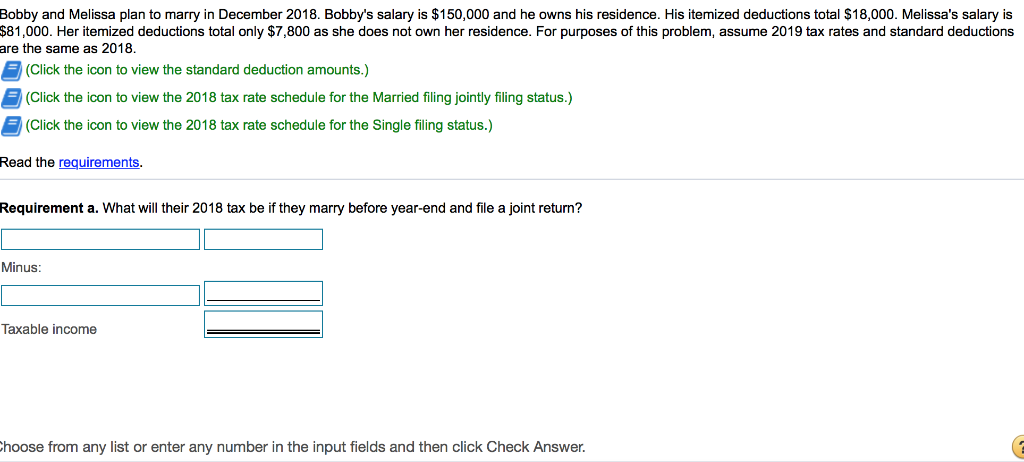Click the first-row amount input field
1024x462 pixels.
263,240
